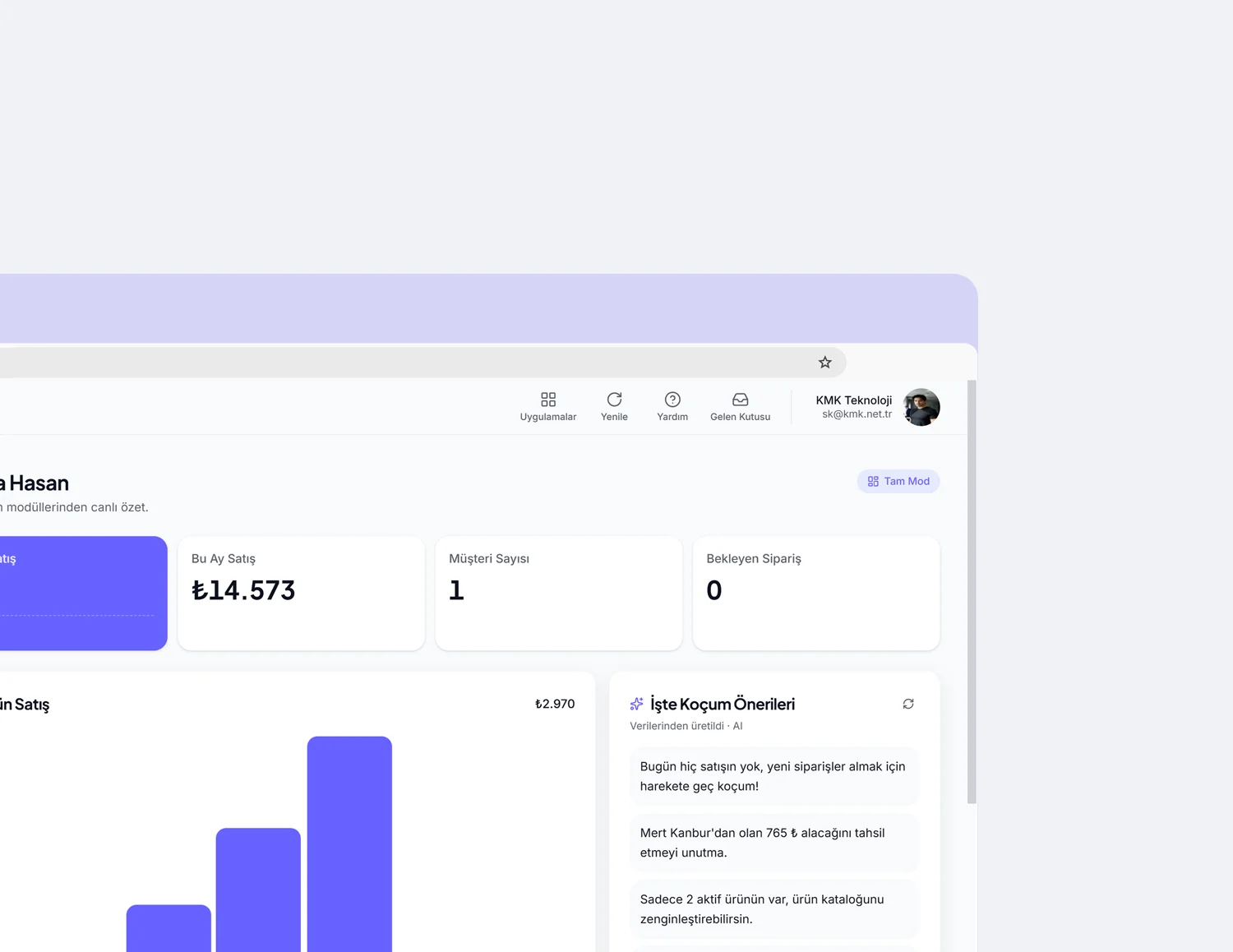Open the Bu Ay Satış card

pyautogui.click(x=301, y=594)
